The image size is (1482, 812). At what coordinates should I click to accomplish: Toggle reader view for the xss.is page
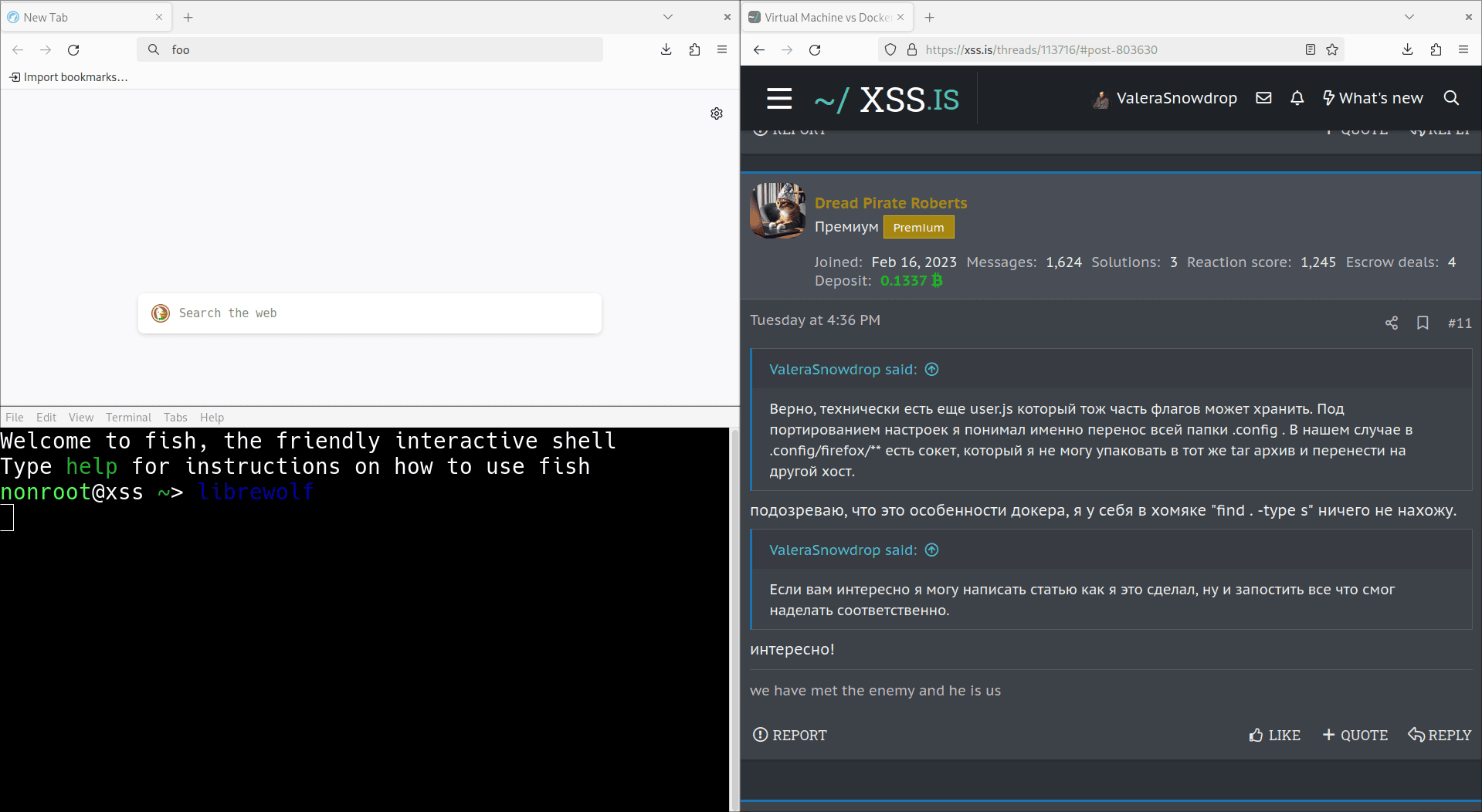tap(1311, 50)
